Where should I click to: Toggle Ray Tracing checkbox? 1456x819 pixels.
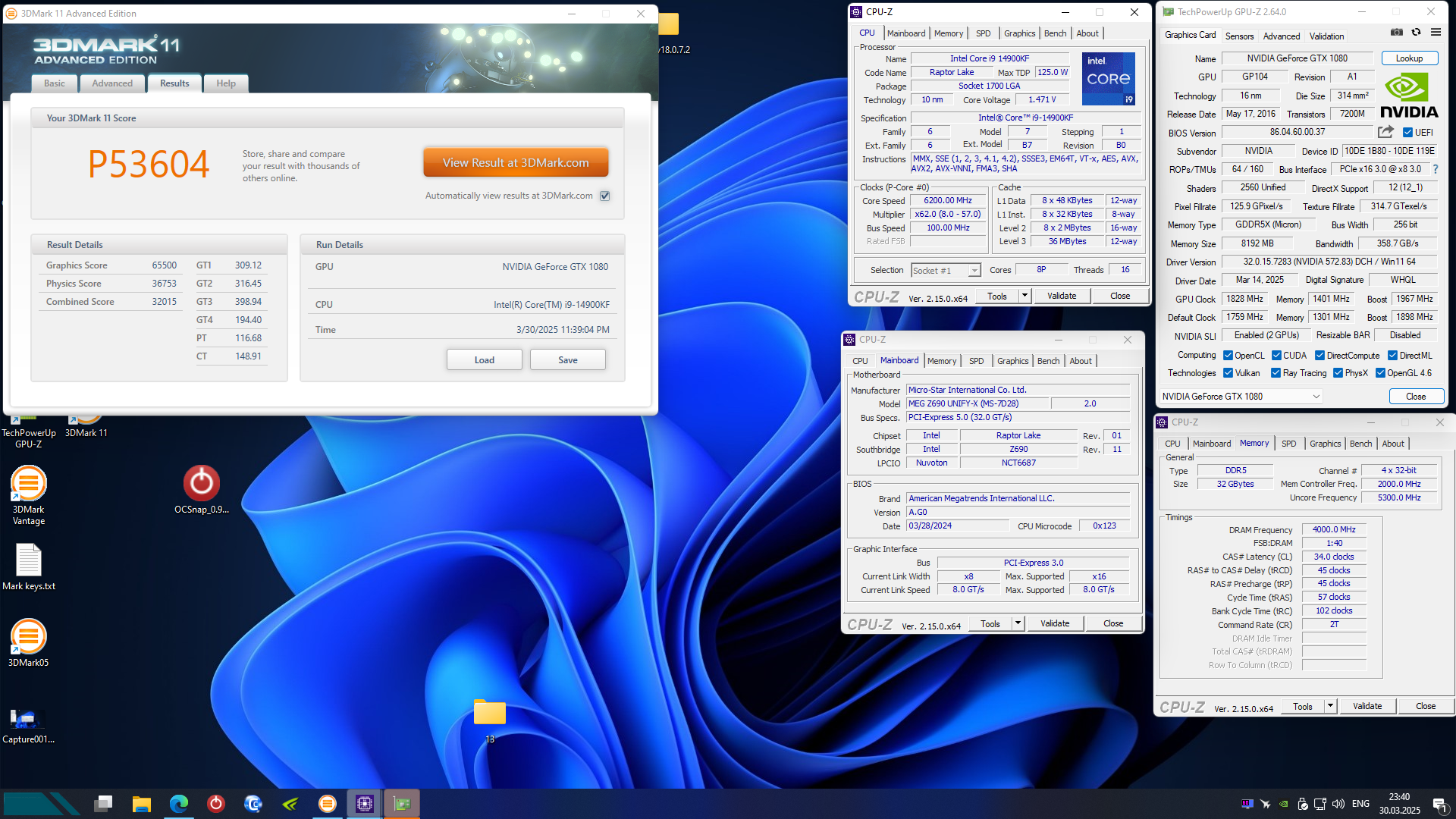pos(1276,373)
